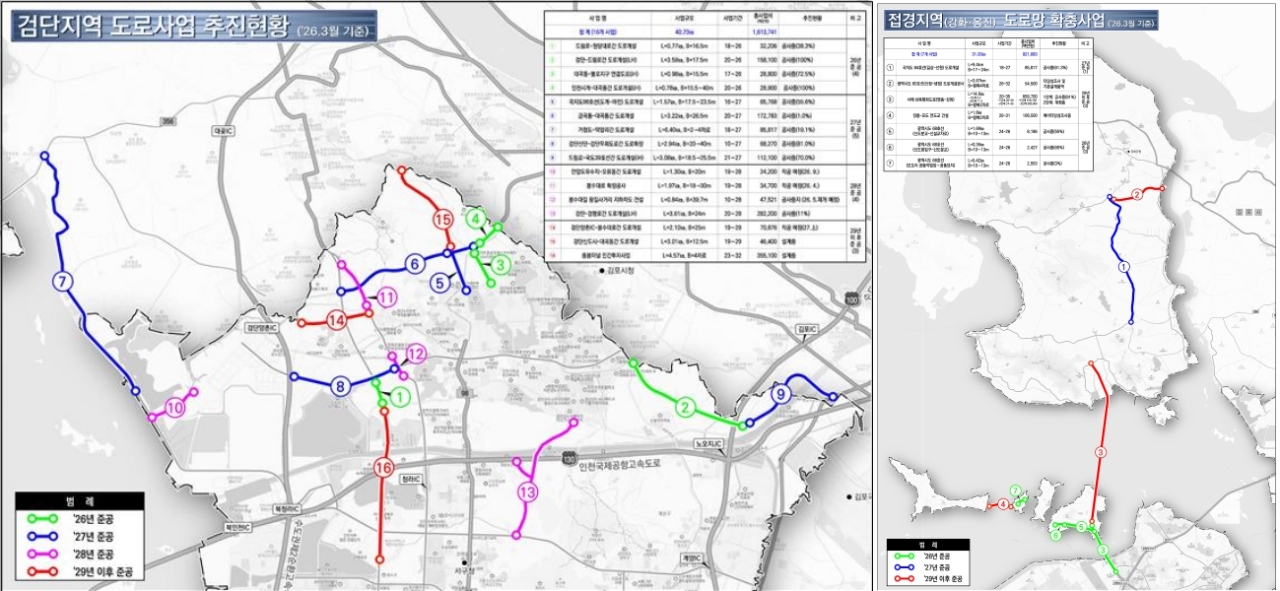Click 사업명 column header in Geomdan table
This screenshot has height=591, width=1280.
[596, 18]
